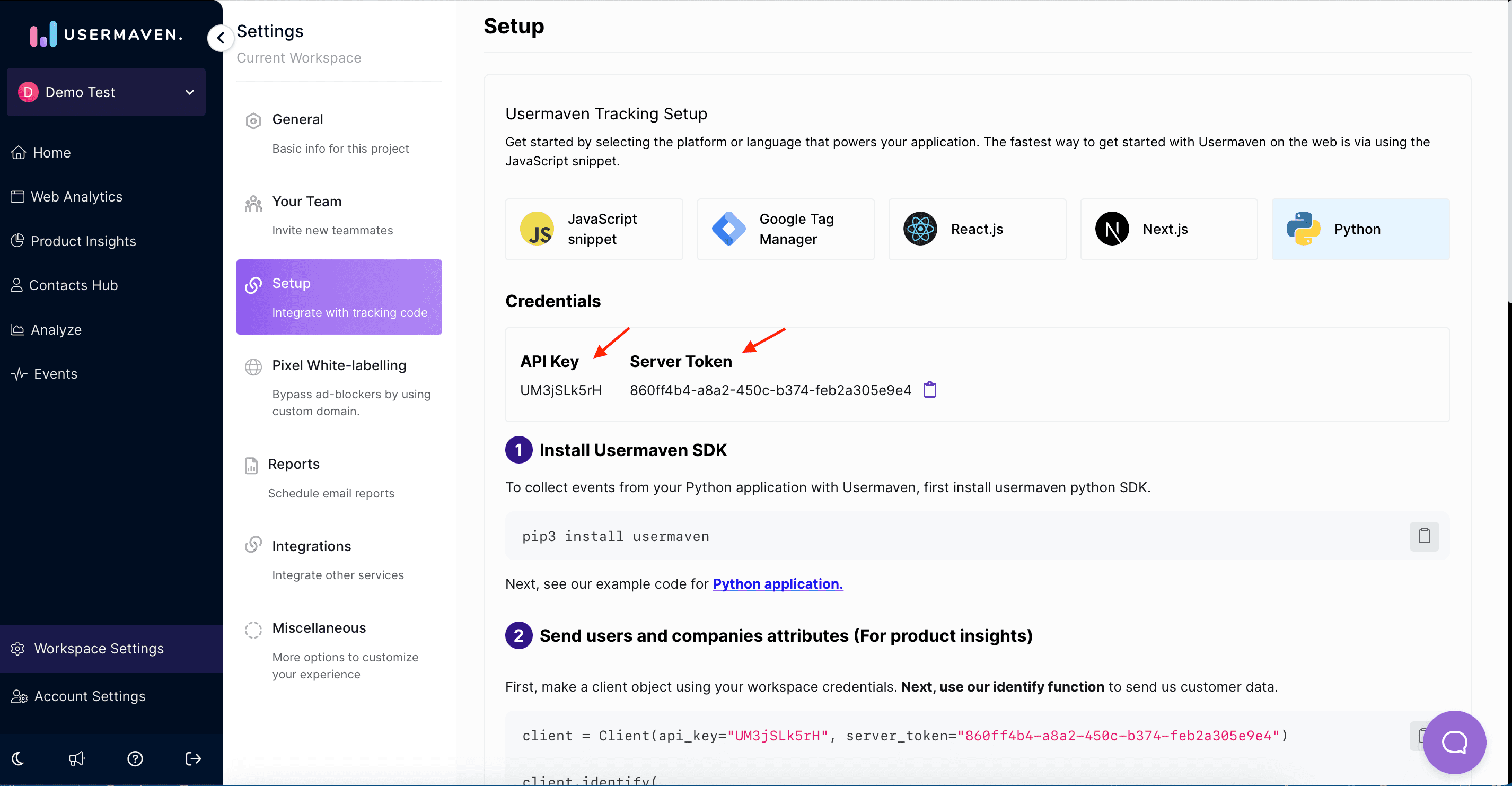Viewport: 1512px width, 786px height.
Task: Collapse the settings panel with the back chevron
Action: tap(221, 38)
